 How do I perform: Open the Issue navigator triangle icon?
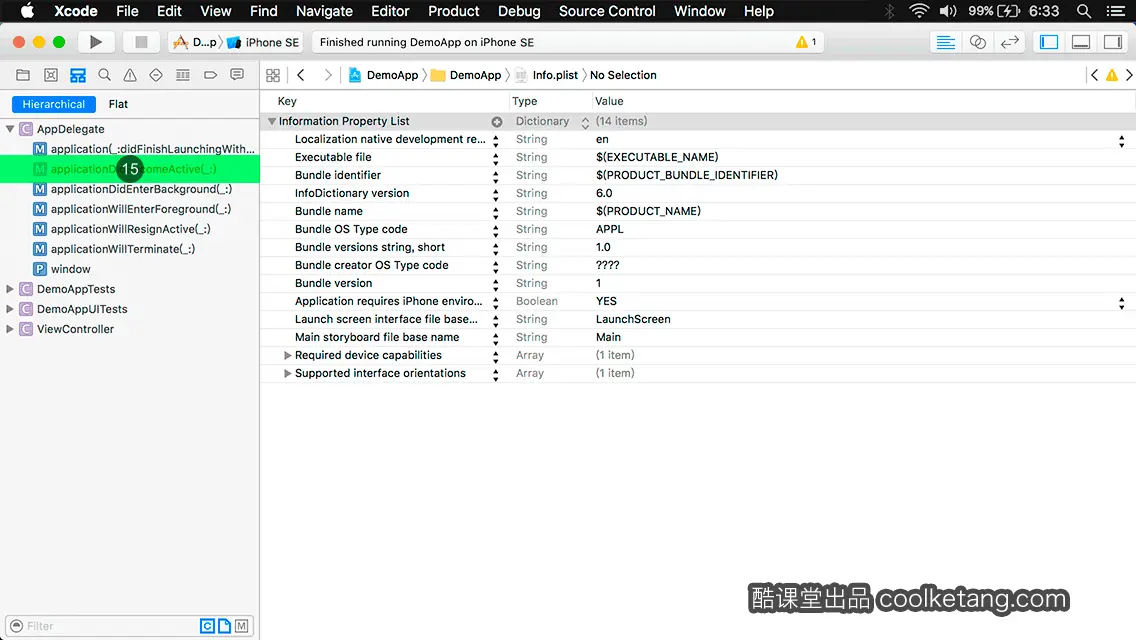tap(130, 75)
